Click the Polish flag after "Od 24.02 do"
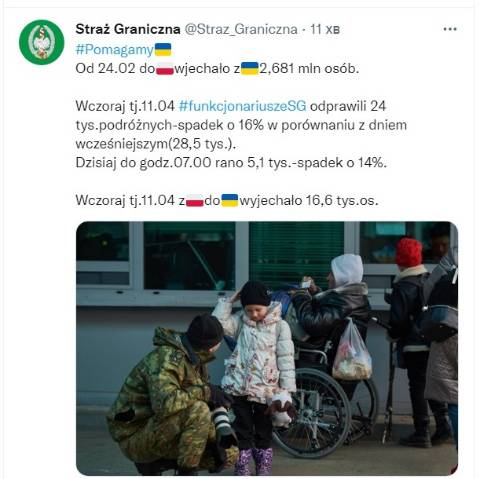The width and height of the screenshot is (480, 479). click(165, 68)
